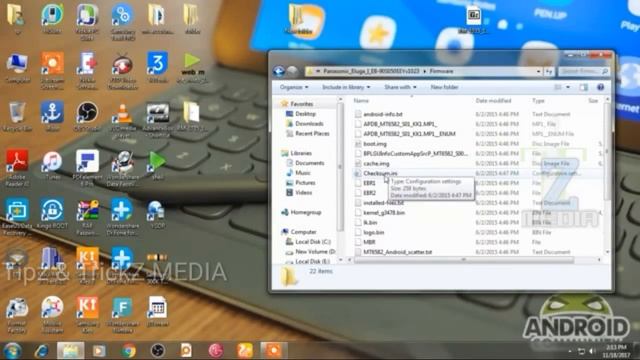Open the Recycle Bin desktop icon
Image resolution: width=640 pixels, height=360 pixels.
[x=17, y=116]
